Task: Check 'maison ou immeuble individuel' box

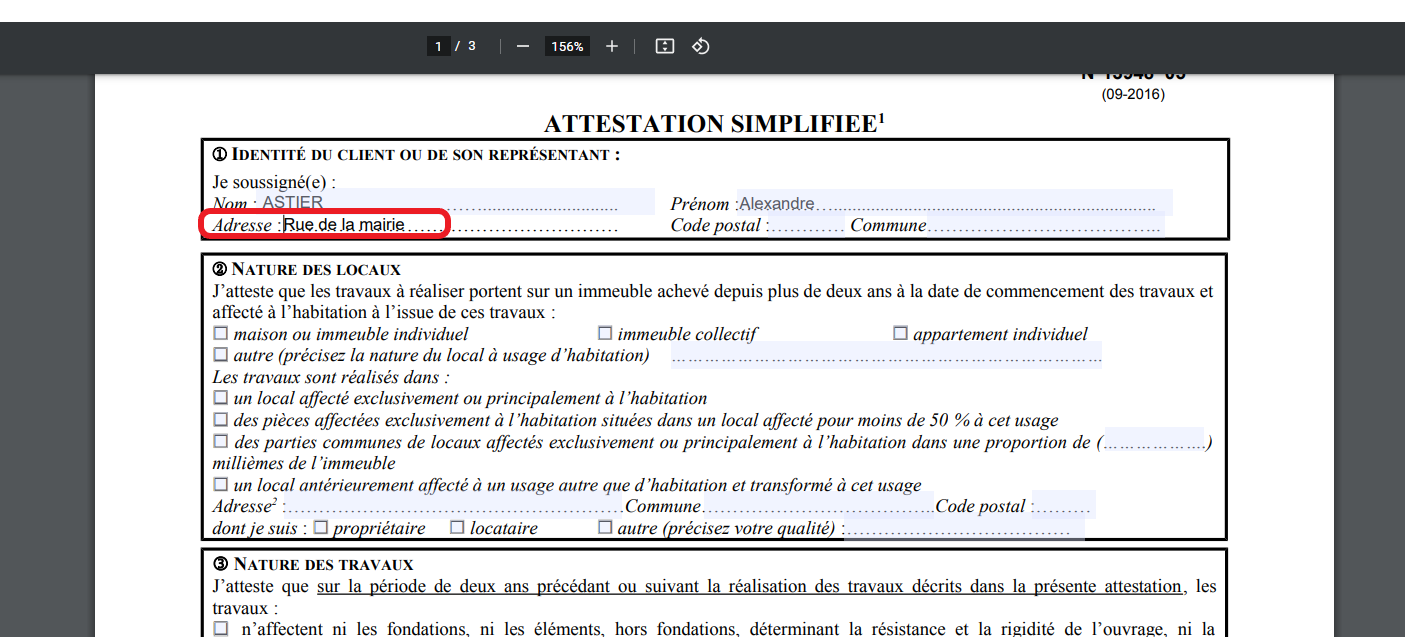Action: pyautogui.click(x=221, y=333)
